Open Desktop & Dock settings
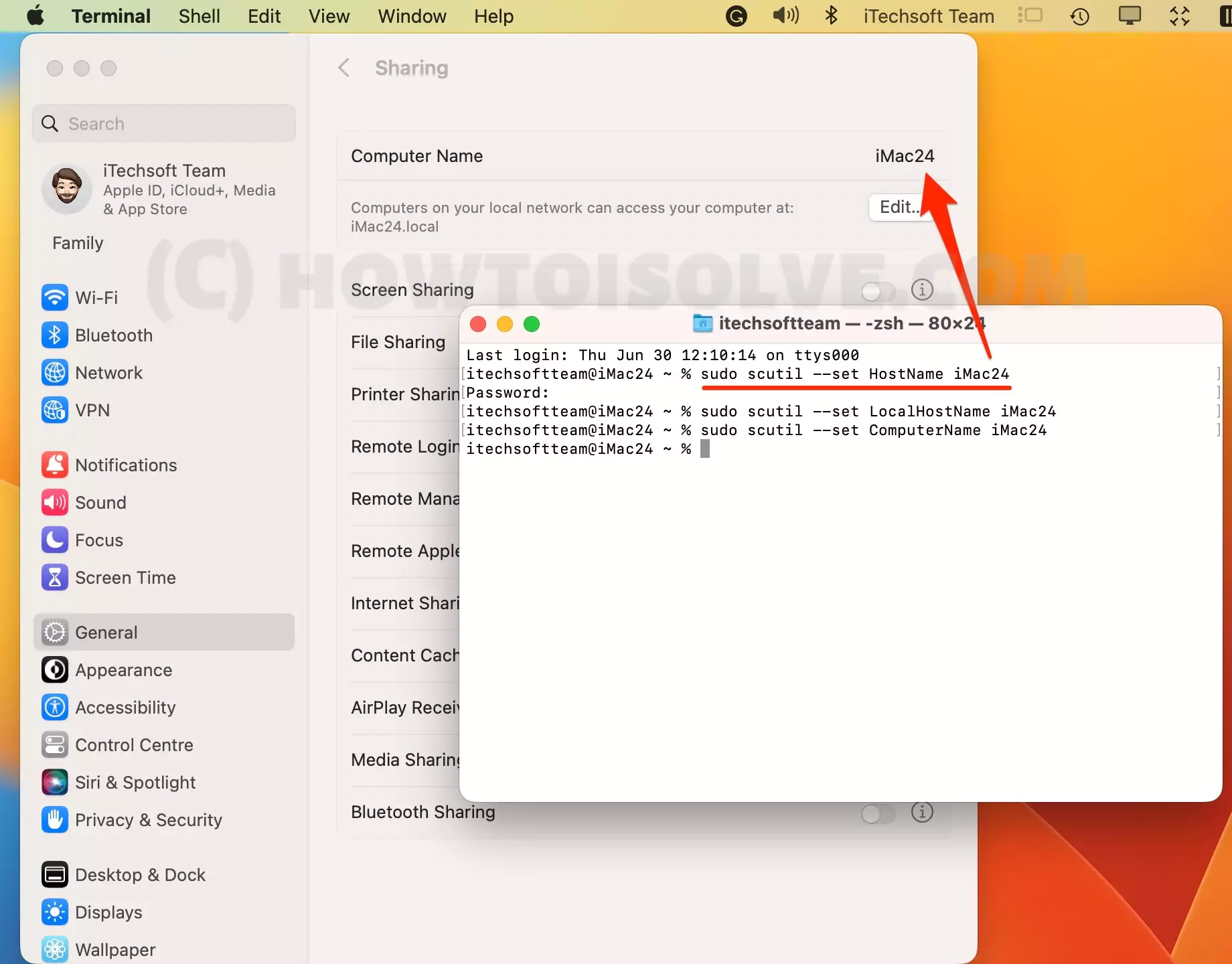This screenshot has height=964, width=1232. [164, 874]
